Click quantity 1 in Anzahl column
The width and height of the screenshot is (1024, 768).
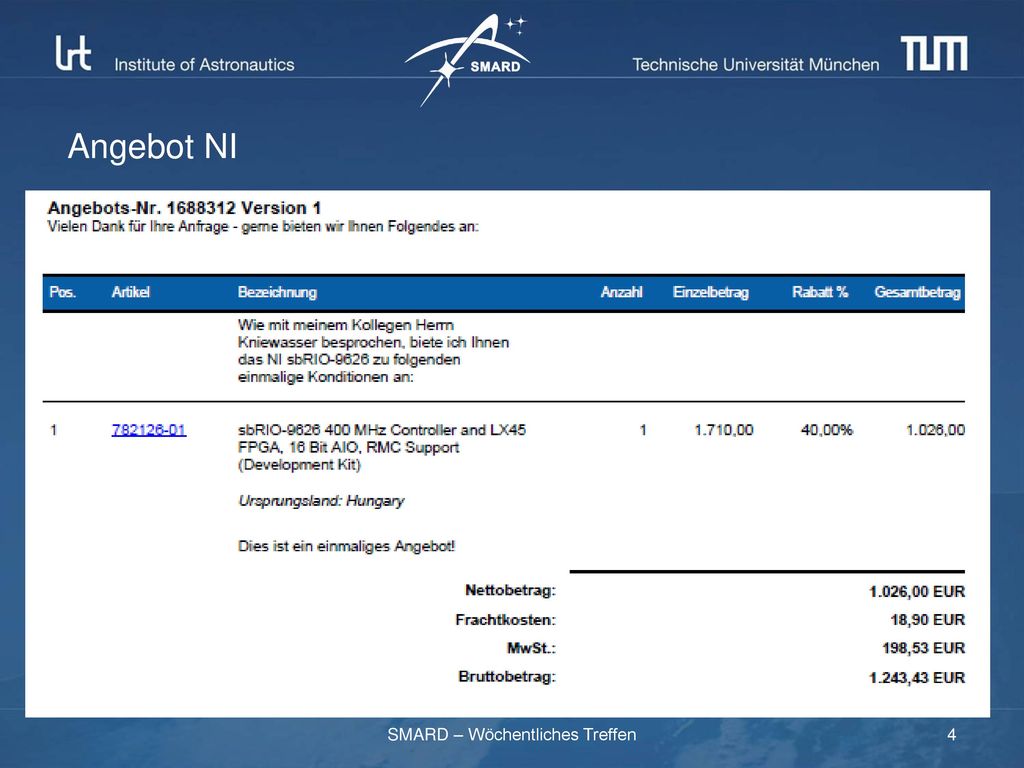coord(643,430)
